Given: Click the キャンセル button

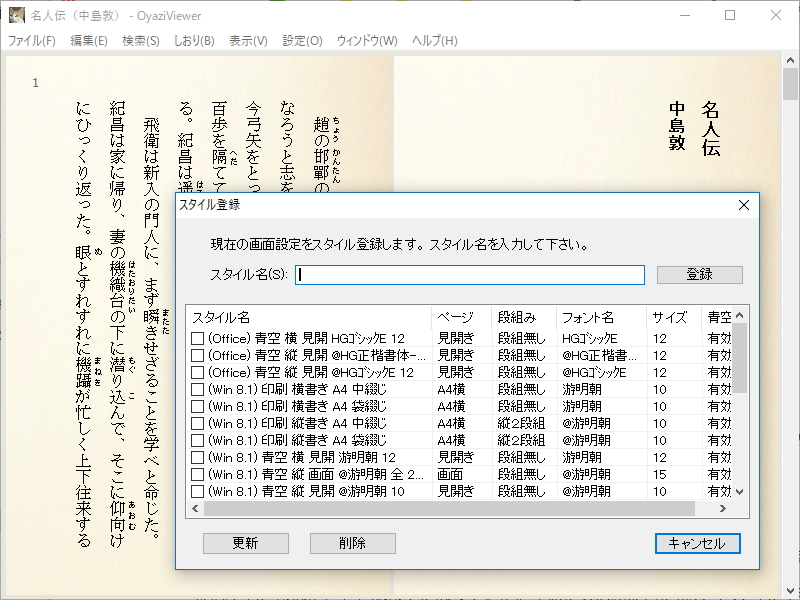Looking at the screenshot, I should tap(697, 543).
